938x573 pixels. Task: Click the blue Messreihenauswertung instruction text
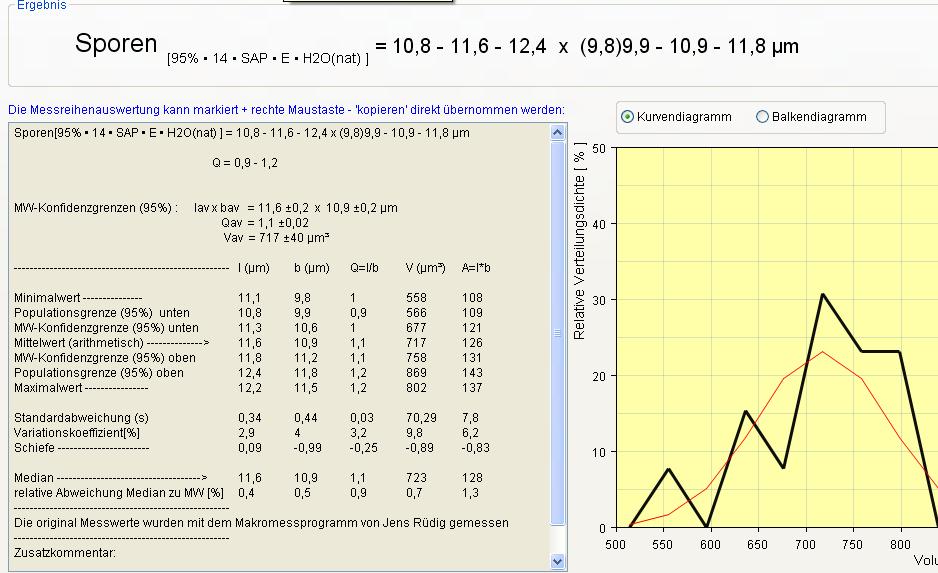pos(286,109)
